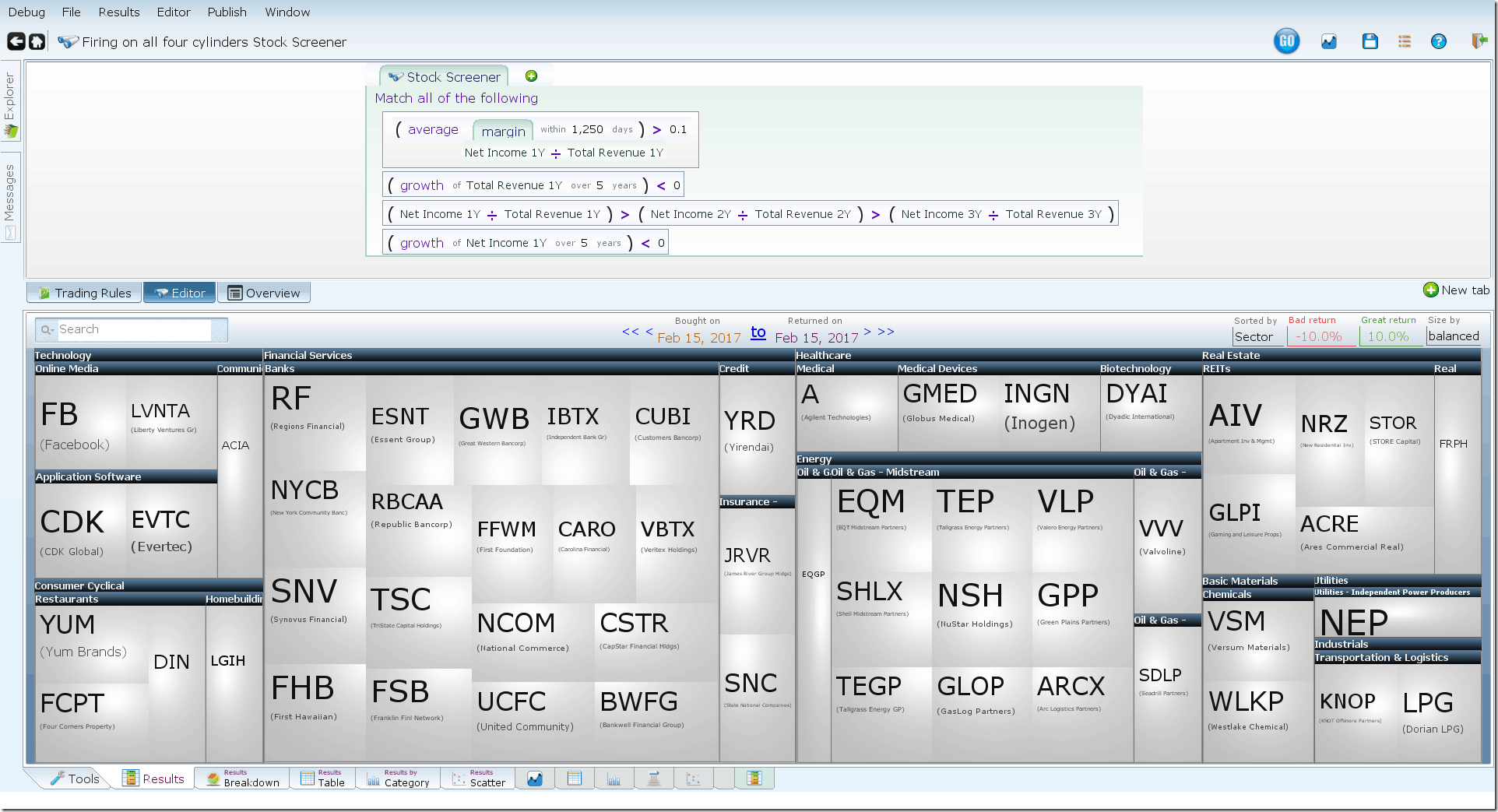The height and width of the screenshot is (812, 1498).
Task: Click the Bought on Feb 15, 2017 date
Action: click(x=699, y=338)
